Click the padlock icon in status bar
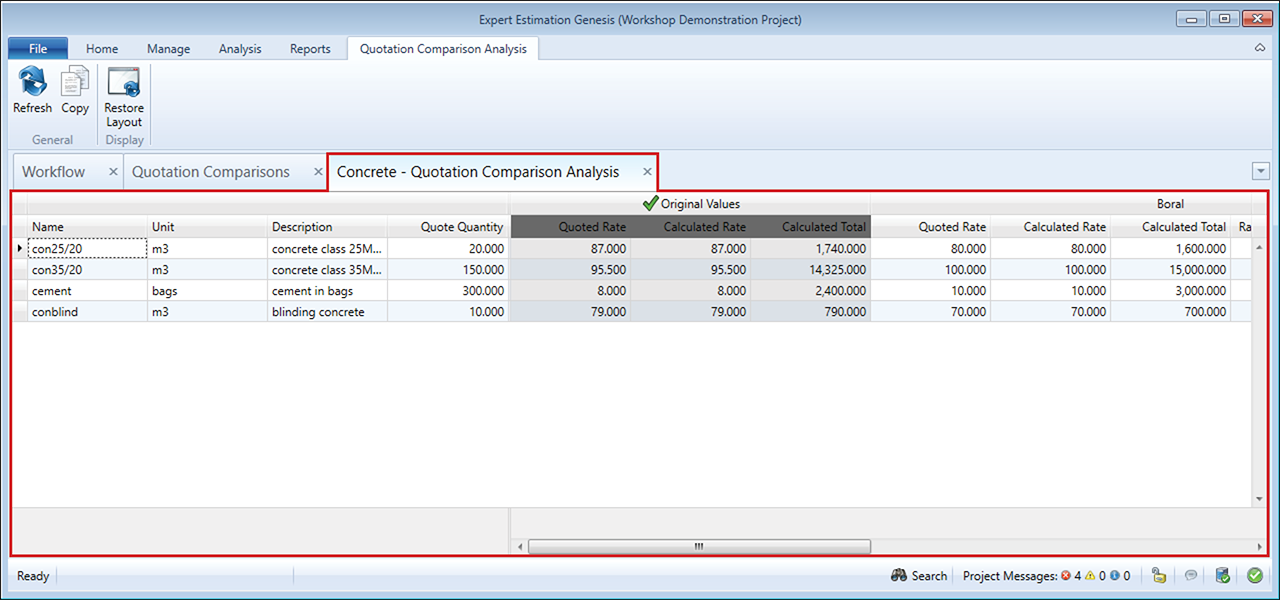 click(1159, 576)
